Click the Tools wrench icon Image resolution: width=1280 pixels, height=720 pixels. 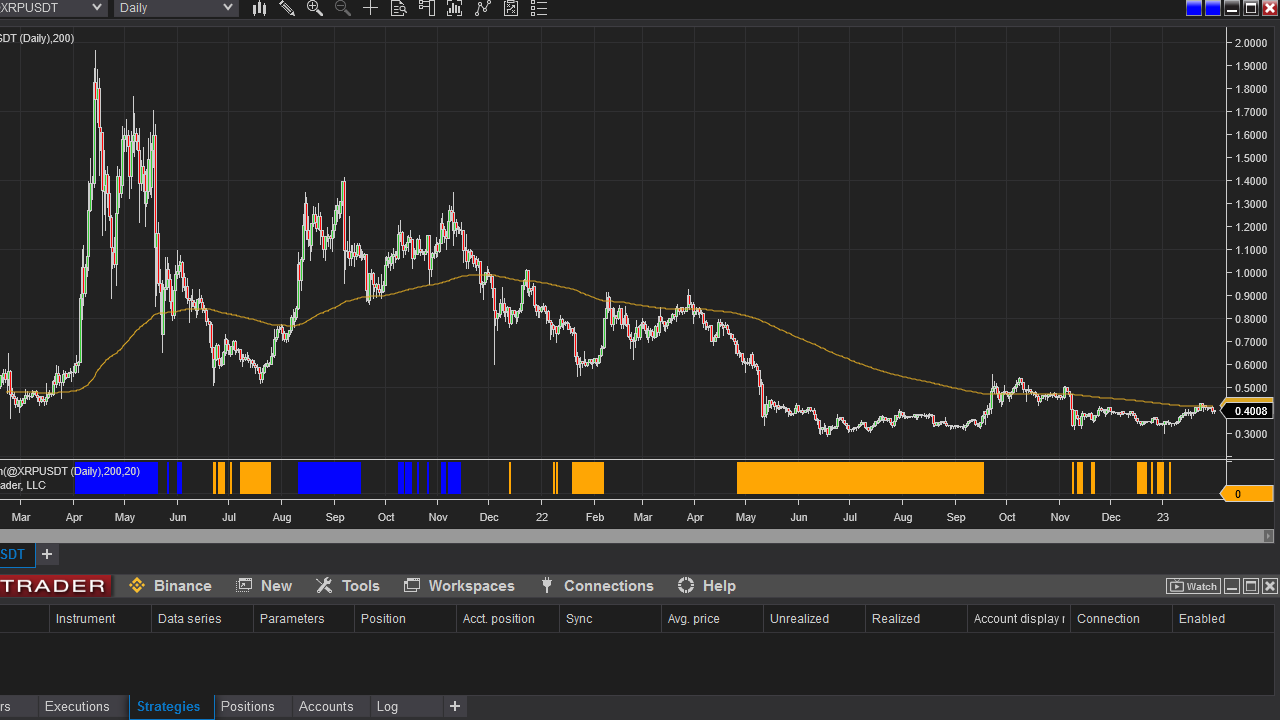(324, 586)
